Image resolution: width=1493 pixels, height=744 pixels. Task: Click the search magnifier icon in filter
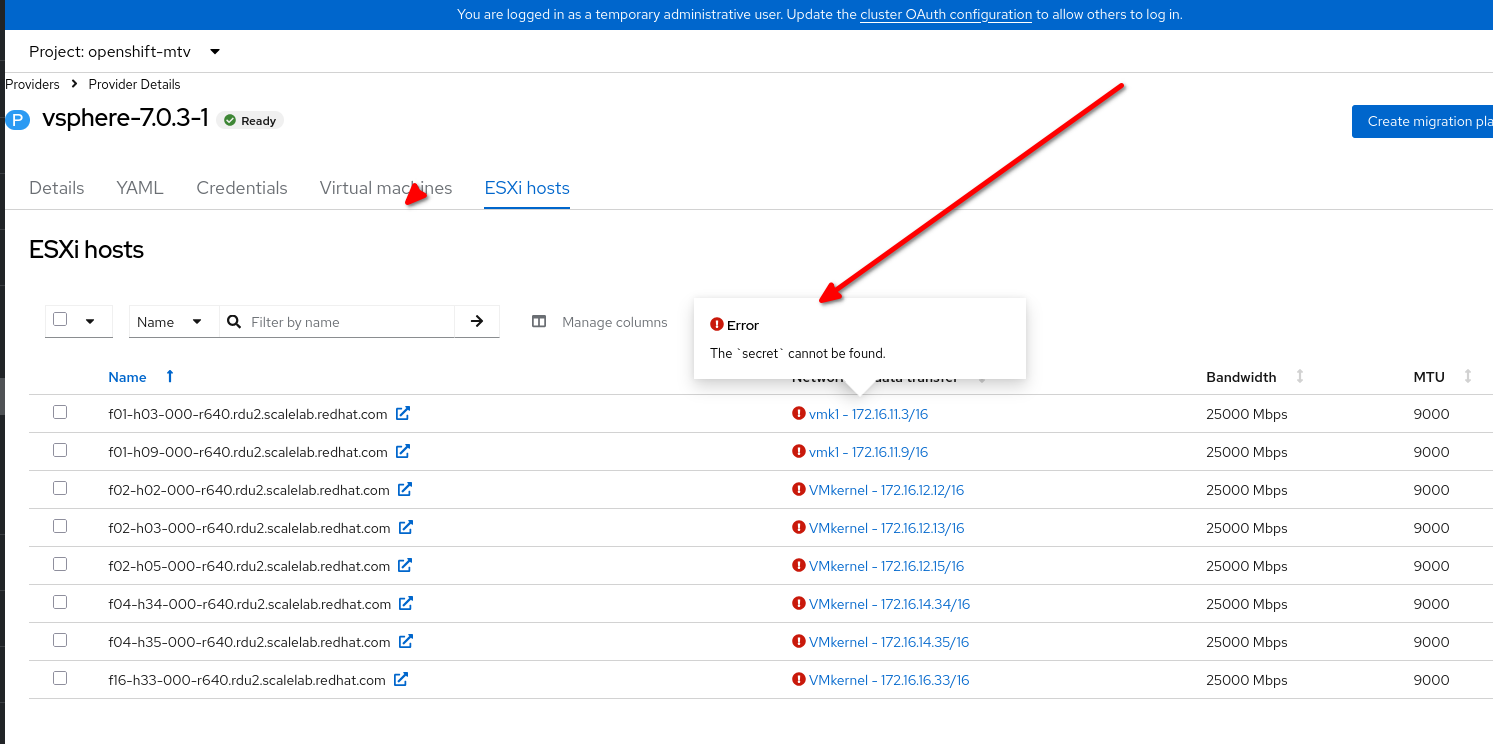click(x=234, y=322)
